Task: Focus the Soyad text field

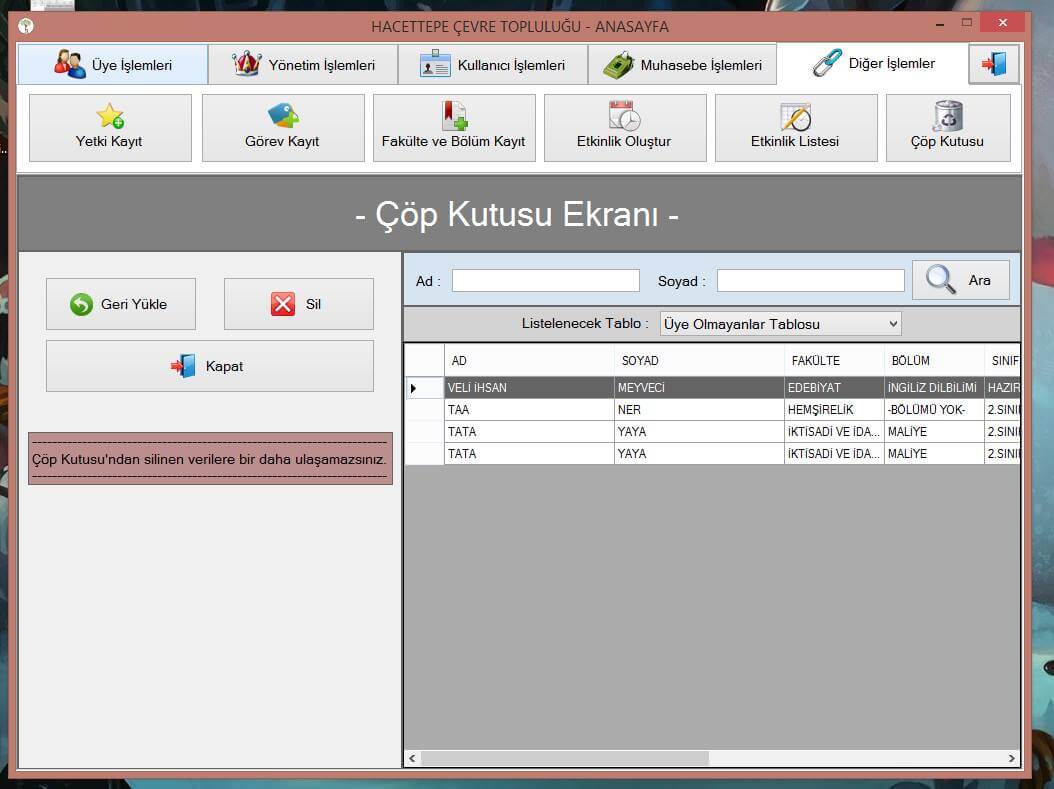Action: [x=810, y=281]
